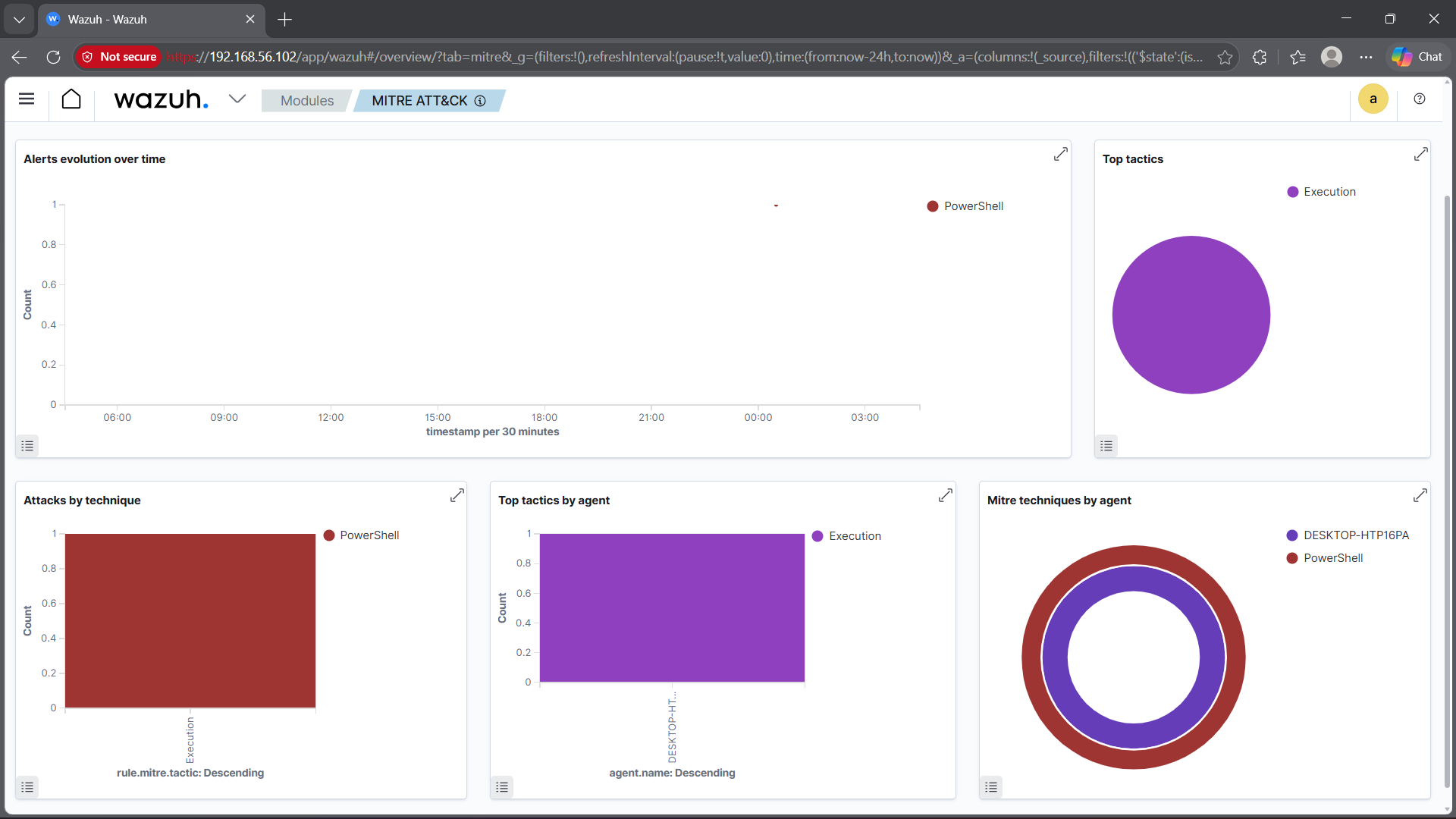The image size is (1456, 819).
Task: Open the Copilot Chat button
Action: coord(1417,57)
